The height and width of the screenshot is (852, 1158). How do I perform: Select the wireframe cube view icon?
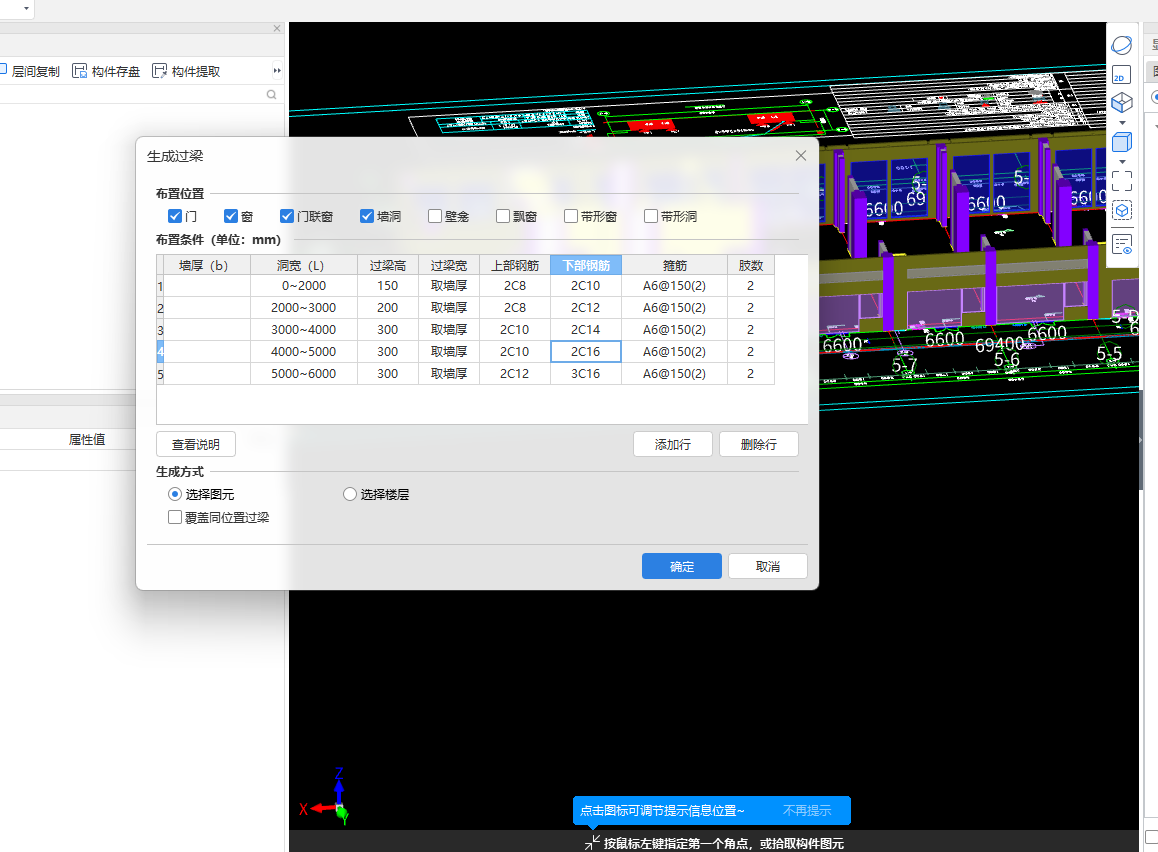point(1122,102)
